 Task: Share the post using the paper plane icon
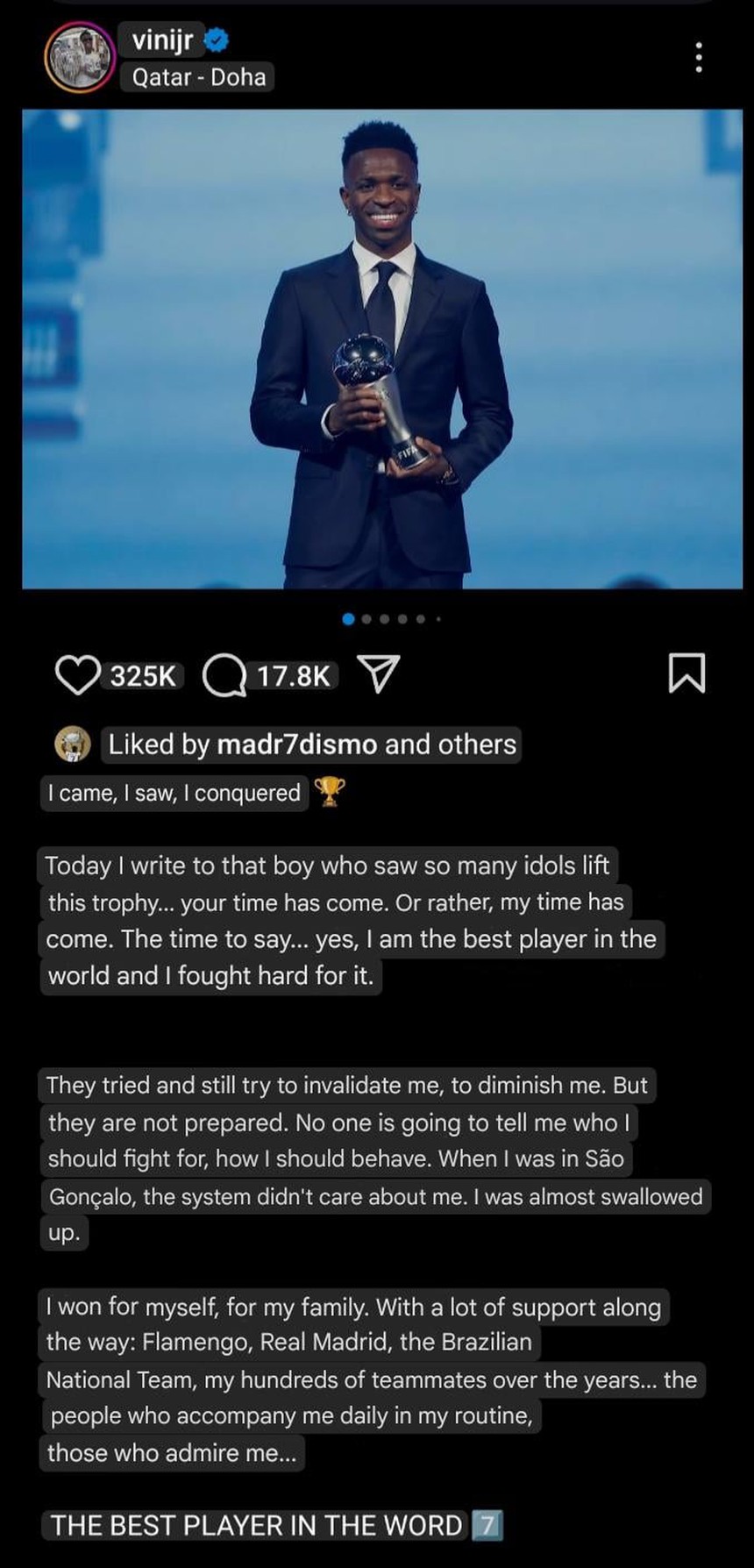point(380,674)
